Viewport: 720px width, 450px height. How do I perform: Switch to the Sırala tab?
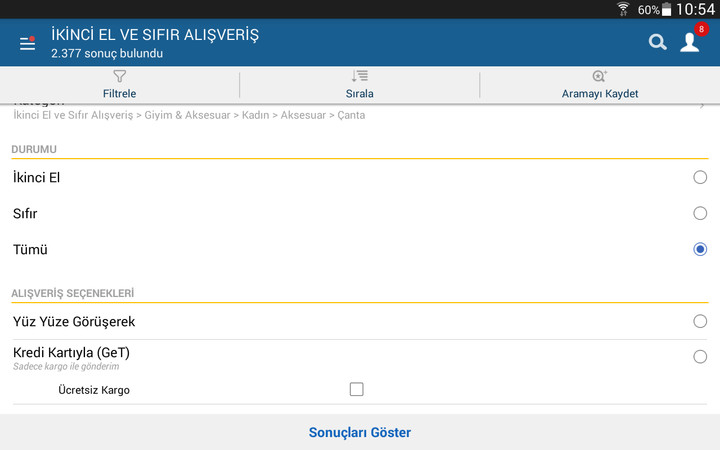[360, 93]
